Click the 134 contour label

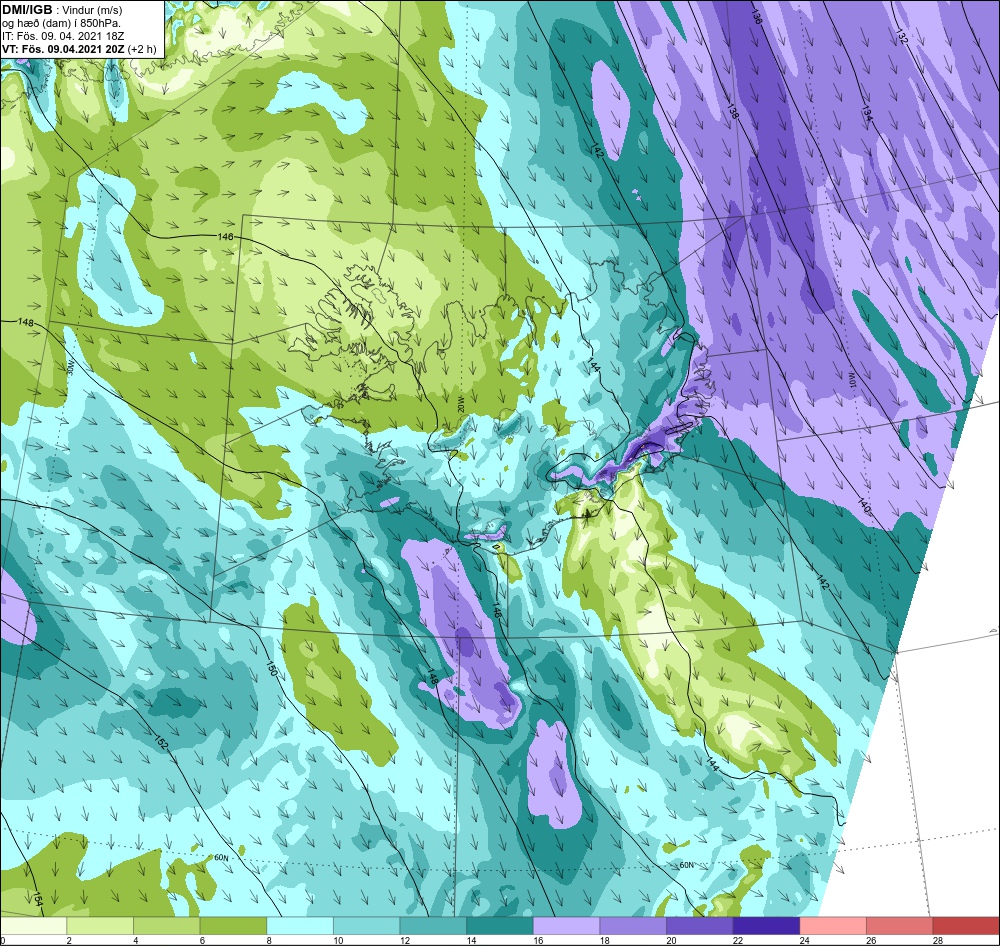(x=866, y=114)
